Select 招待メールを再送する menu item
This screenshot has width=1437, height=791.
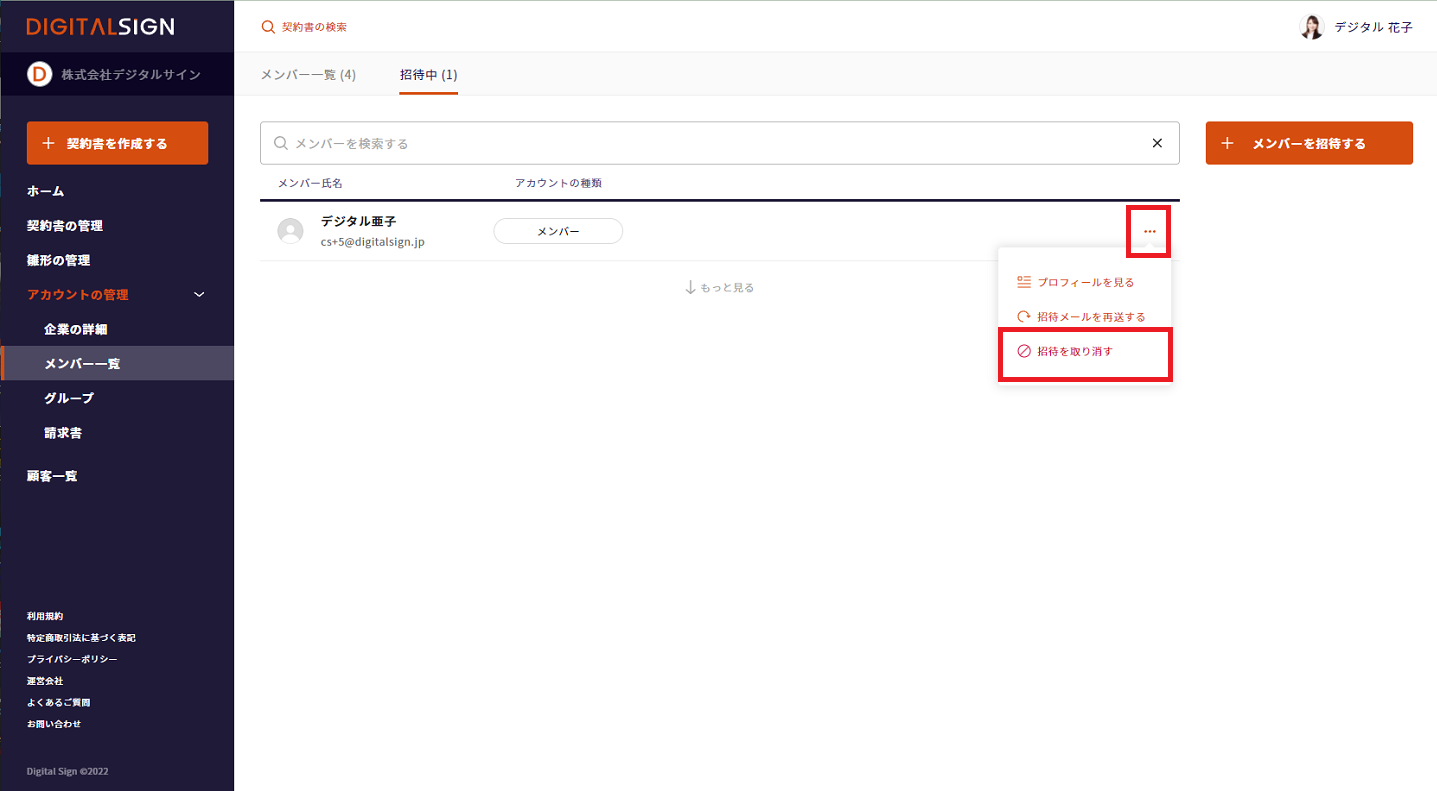click(x=1090, y=317)
